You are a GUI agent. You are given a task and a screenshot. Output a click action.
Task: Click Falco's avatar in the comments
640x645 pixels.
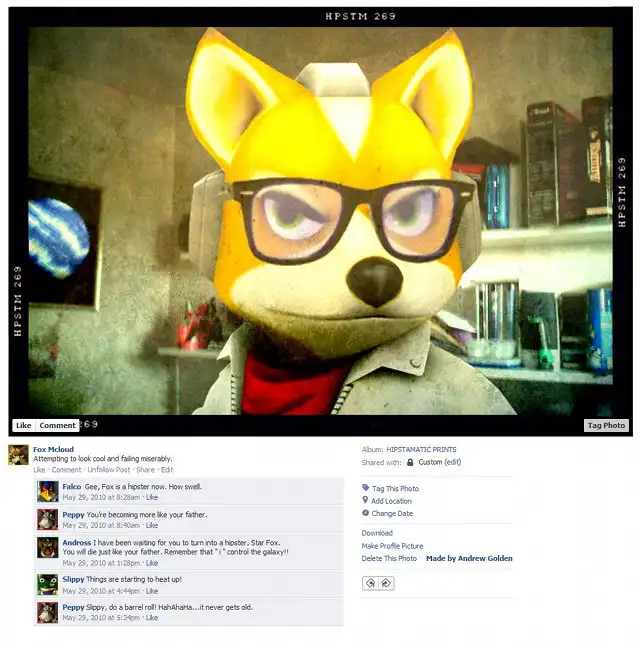47,491
